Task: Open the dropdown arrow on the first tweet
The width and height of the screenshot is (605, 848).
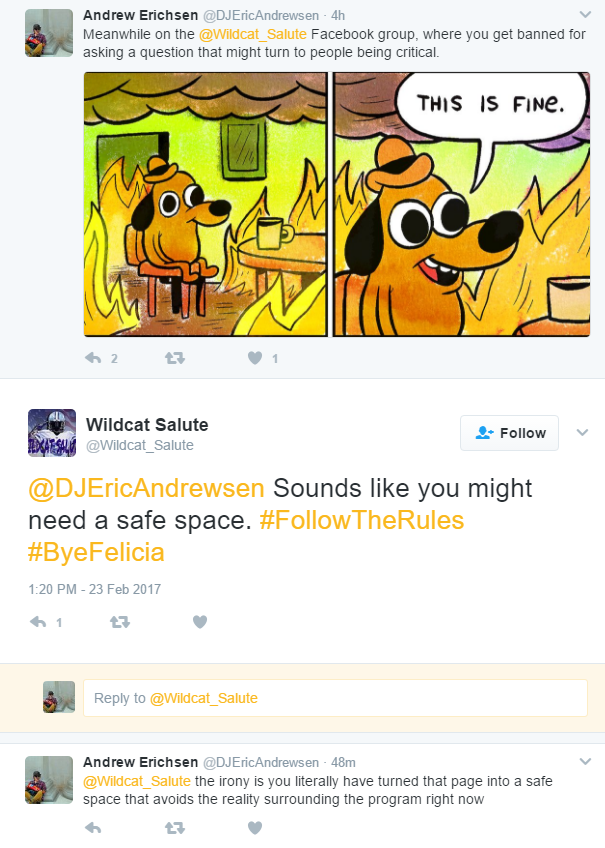Action: tap(585, 15)
